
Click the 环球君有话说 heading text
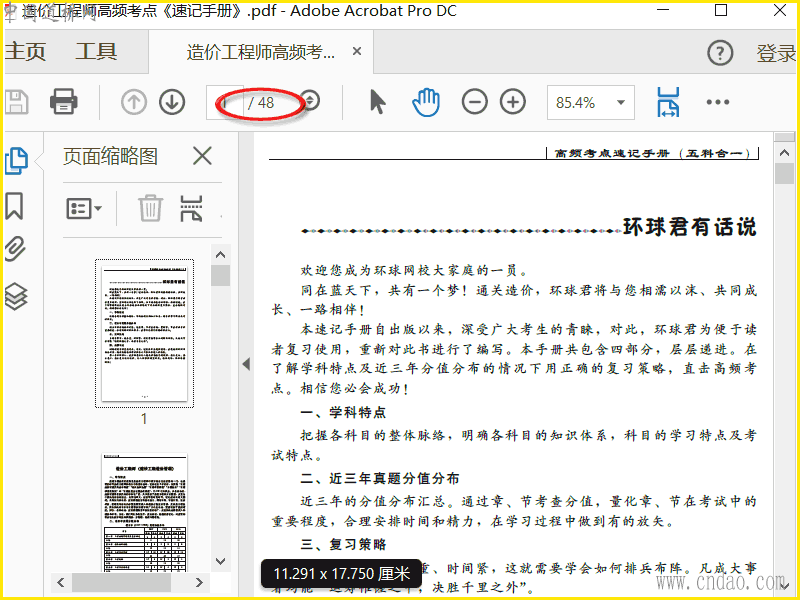point(689,227)
